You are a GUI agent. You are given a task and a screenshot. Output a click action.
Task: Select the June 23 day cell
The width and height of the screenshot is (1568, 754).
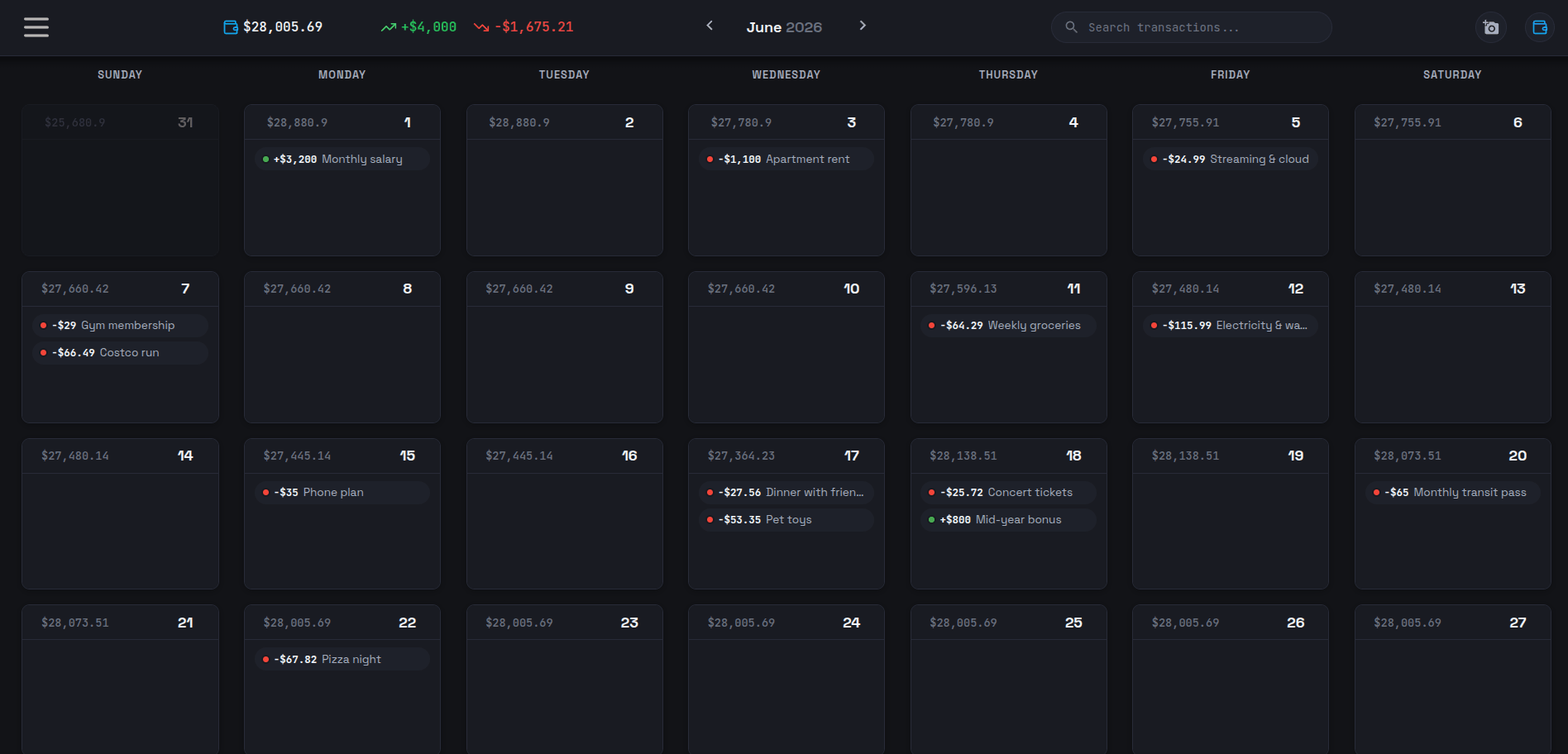tap(564, 680)
